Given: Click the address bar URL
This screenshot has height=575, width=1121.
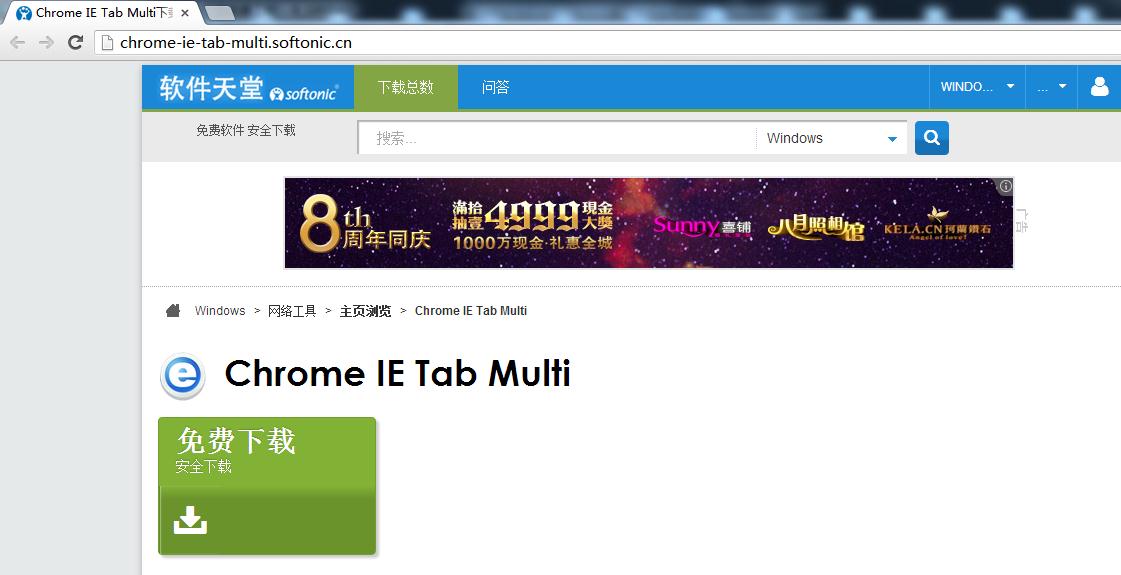Looking at the screenshot, I should [236, 42].
